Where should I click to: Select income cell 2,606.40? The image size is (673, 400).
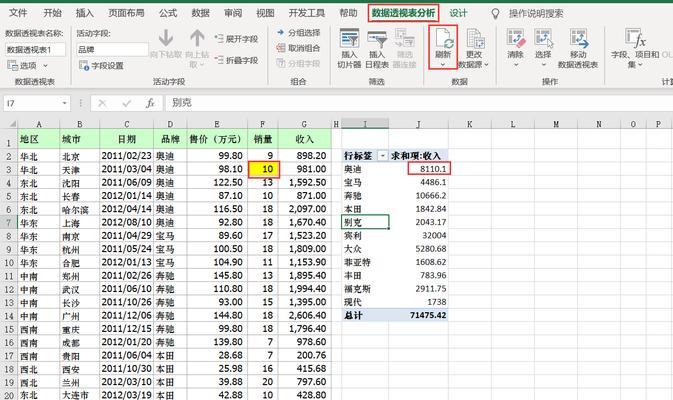[x=305, y=315]
